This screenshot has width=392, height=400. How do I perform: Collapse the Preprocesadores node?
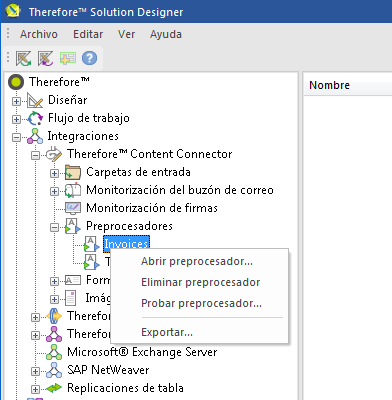pos(54,227)
